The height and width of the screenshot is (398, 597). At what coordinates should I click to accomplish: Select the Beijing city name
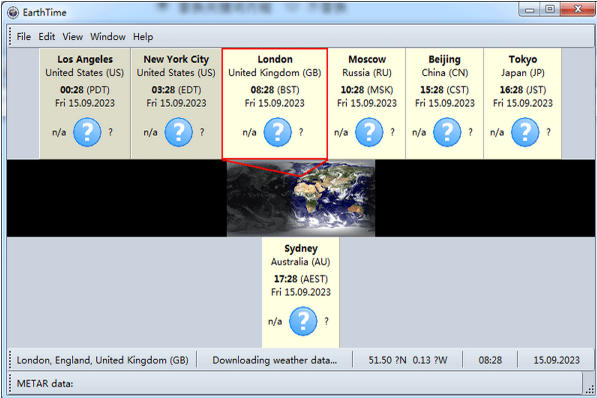[x=444, y=59]
